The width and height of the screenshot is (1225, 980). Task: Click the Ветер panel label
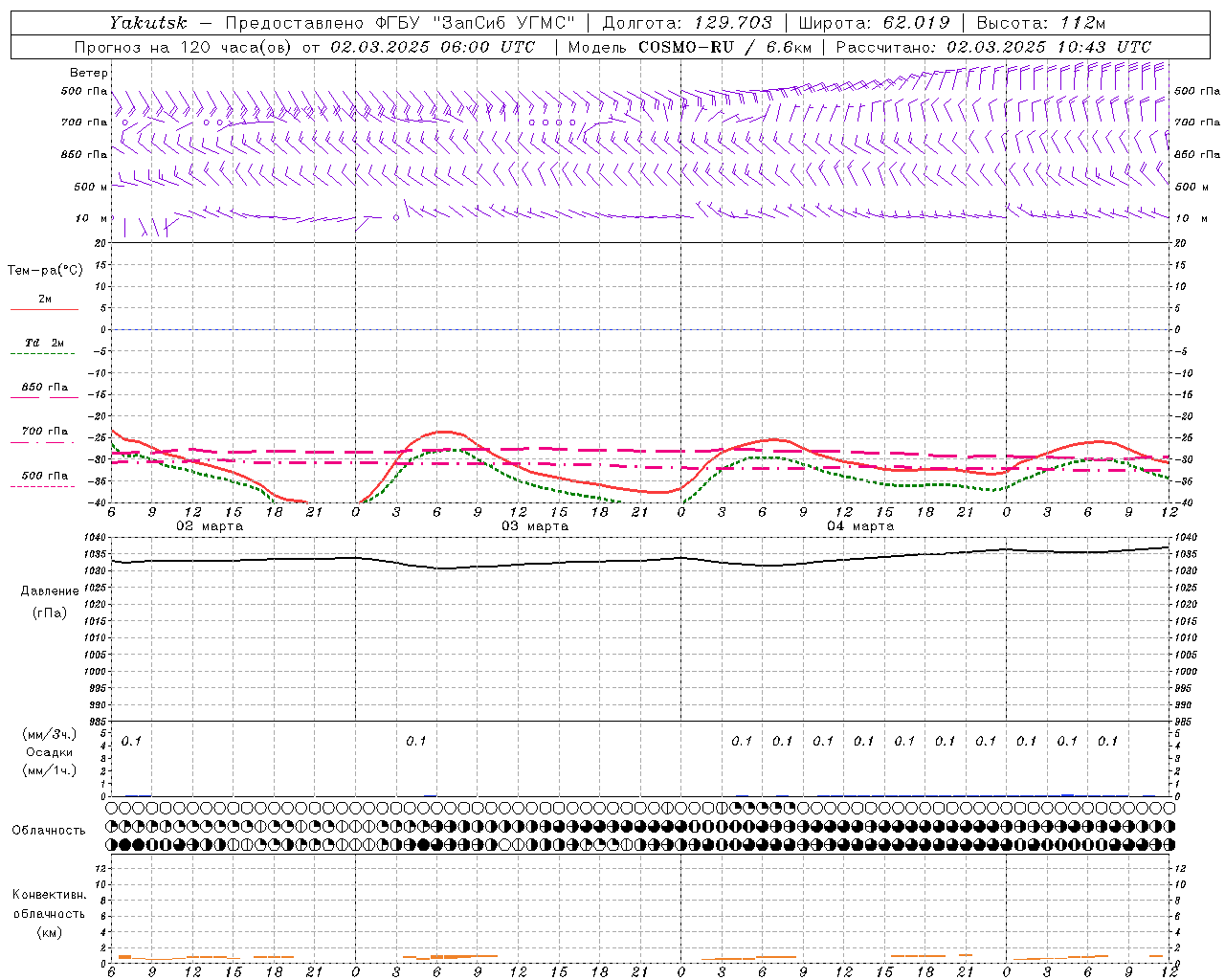(x=89, y=73)
